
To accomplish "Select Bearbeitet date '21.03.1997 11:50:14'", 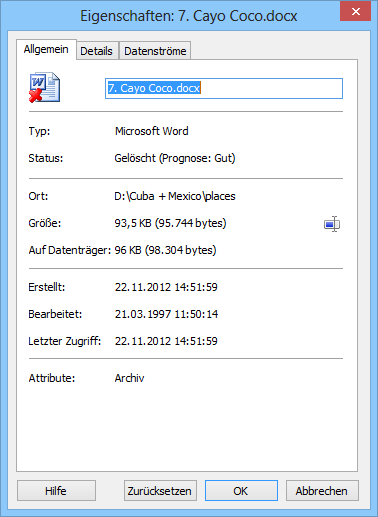I will coord(166,314).
